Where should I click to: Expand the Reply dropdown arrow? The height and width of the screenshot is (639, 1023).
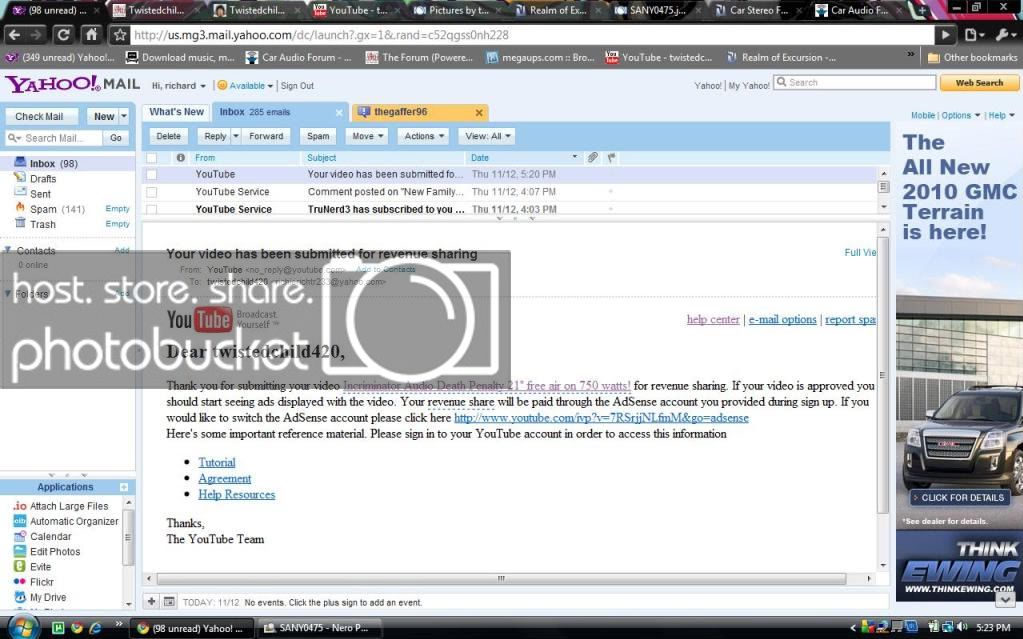click(x=236, y=136)
